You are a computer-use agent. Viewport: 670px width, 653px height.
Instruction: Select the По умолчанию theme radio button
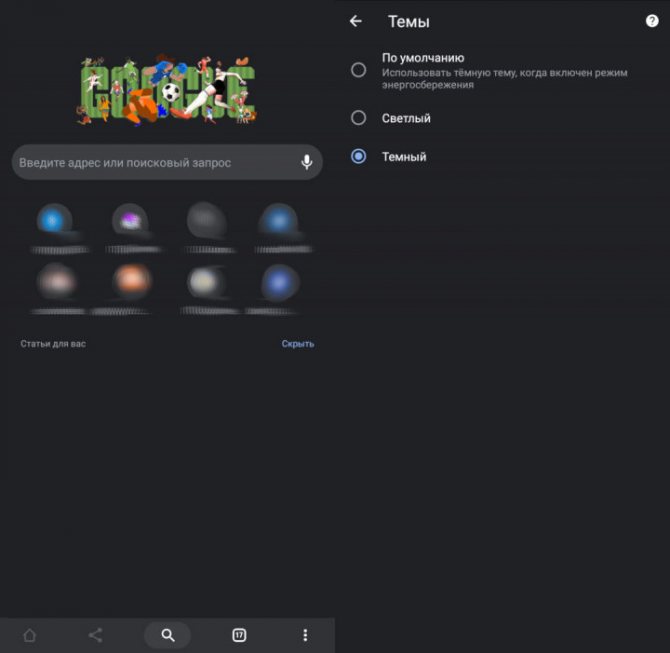(359, 70)
